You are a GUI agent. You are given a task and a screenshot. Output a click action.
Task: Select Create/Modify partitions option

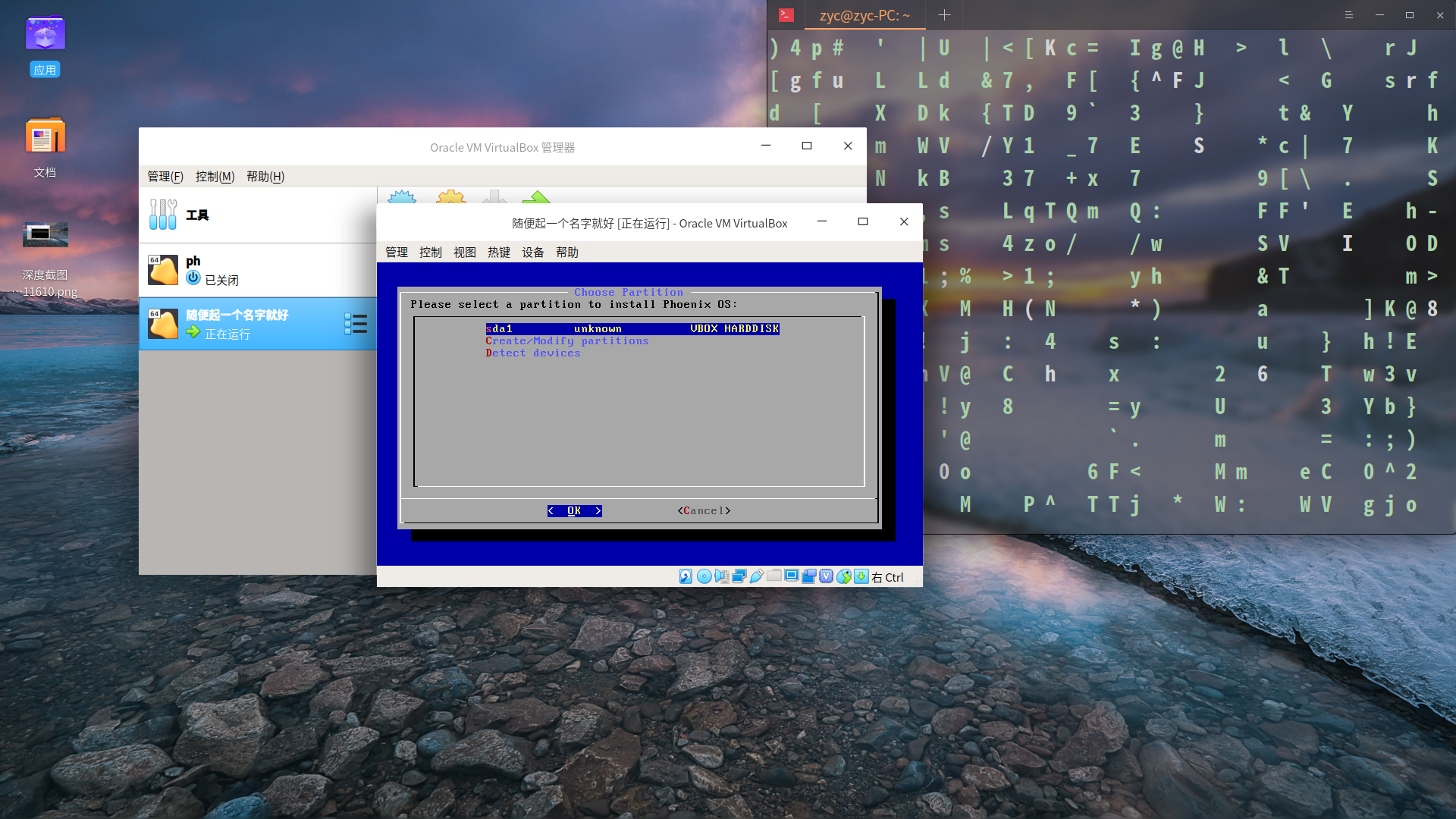point(566,340)
